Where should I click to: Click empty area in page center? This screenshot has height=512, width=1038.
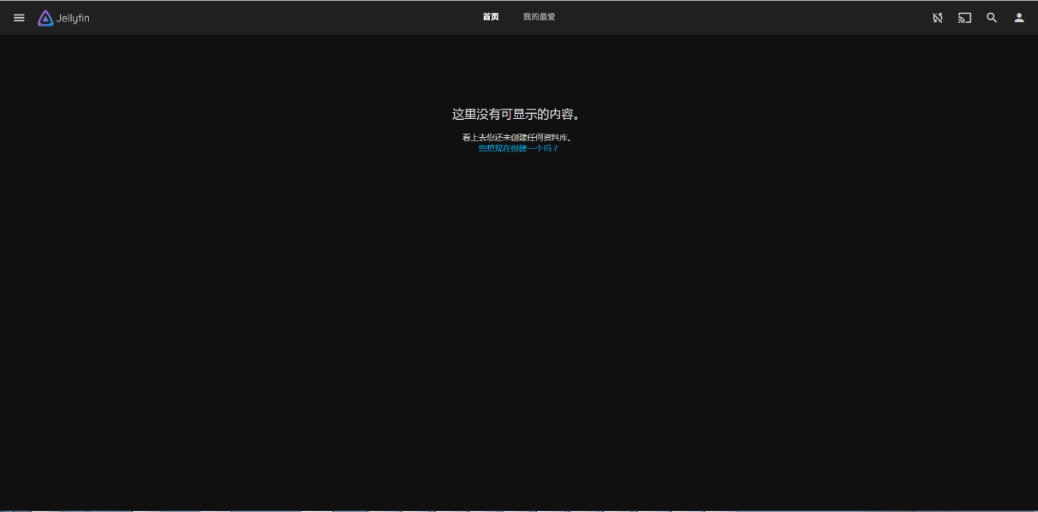pos(518,300)
